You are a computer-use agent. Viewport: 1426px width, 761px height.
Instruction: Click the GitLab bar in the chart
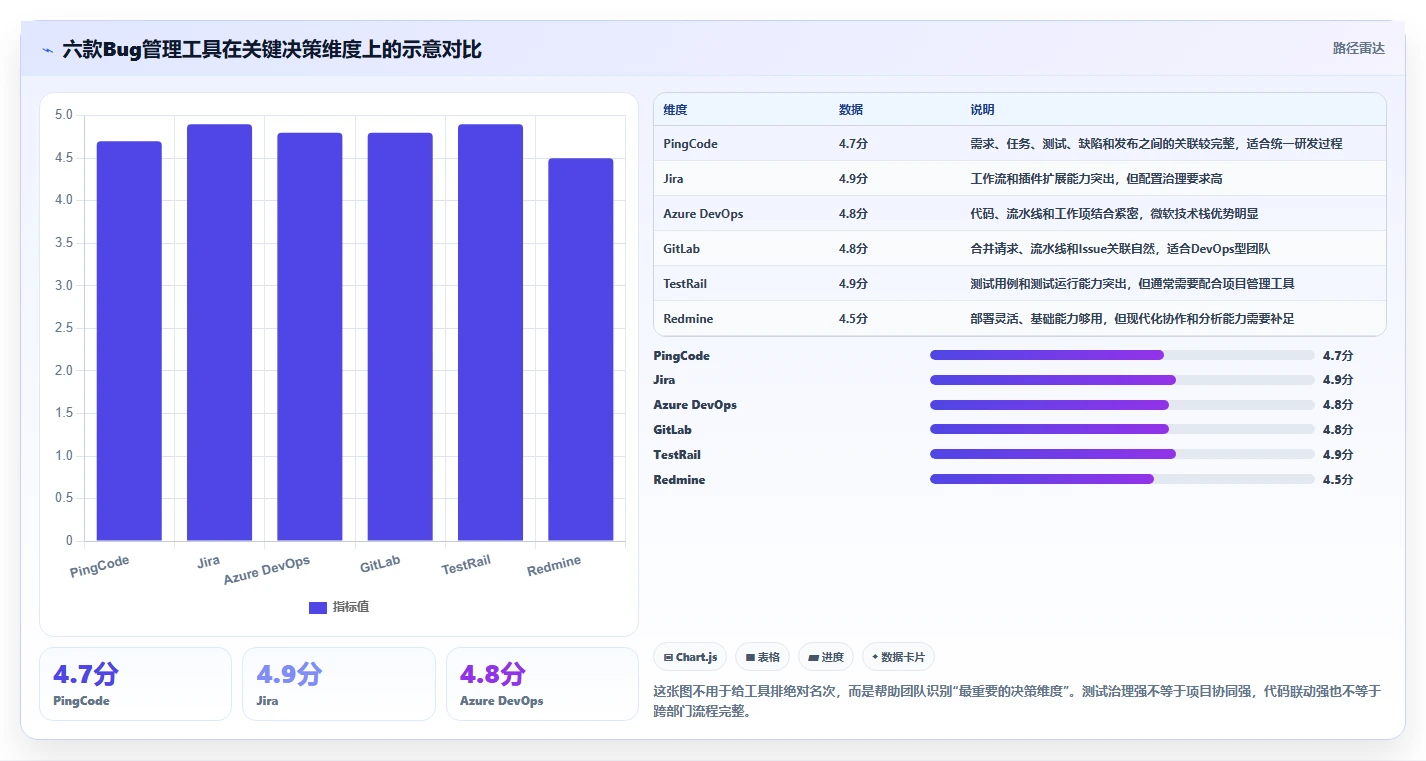click(x=400, y=337)
